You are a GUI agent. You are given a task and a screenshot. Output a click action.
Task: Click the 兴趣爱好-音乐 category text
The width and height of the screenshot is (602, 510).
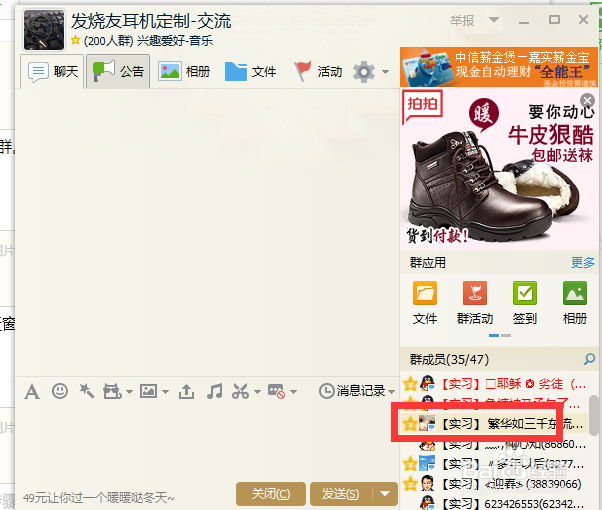click(175, 40)
